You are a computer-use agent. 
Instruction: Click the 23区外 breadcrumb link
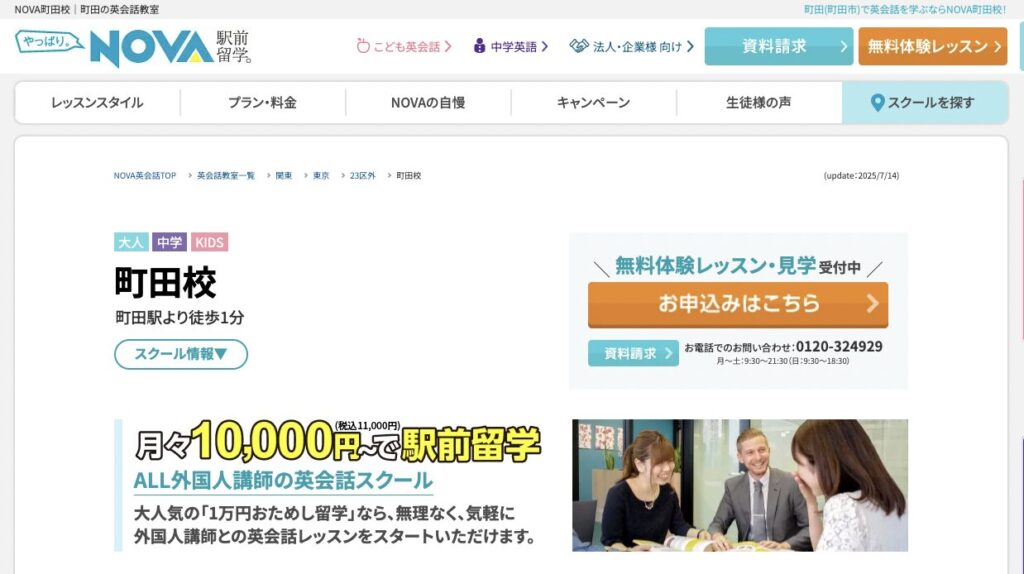click(362, 176)
